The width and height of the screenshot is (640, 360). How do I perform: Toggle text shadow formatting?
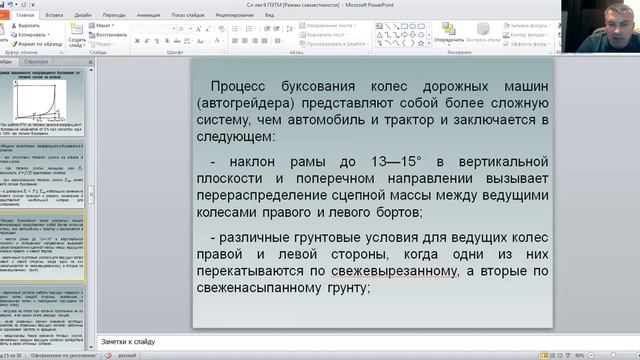coord(167,41)
